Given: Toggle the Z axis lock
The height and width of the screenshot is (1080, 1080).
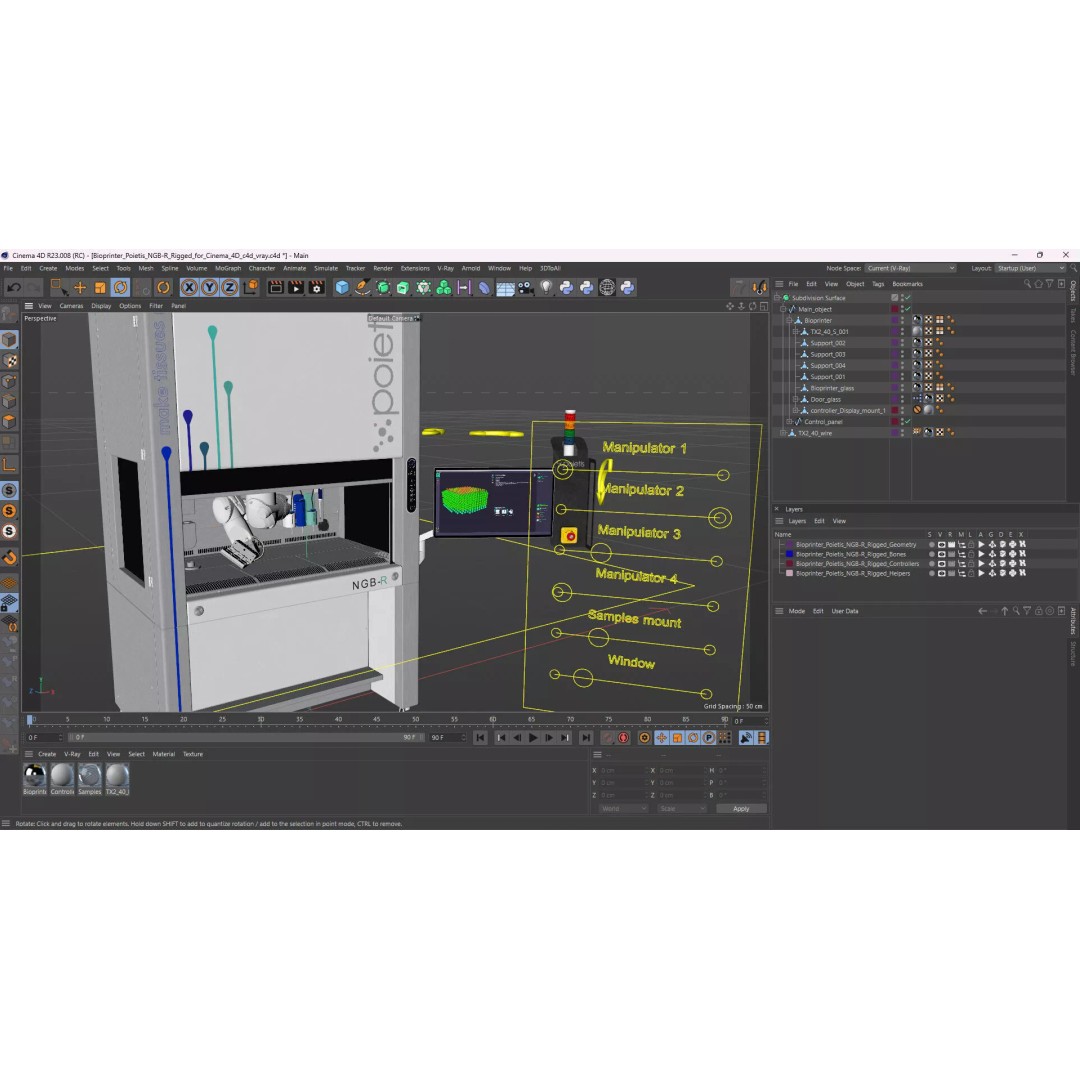Looking at the screenshot, I should pyautogui.click(x=229, y=287).
